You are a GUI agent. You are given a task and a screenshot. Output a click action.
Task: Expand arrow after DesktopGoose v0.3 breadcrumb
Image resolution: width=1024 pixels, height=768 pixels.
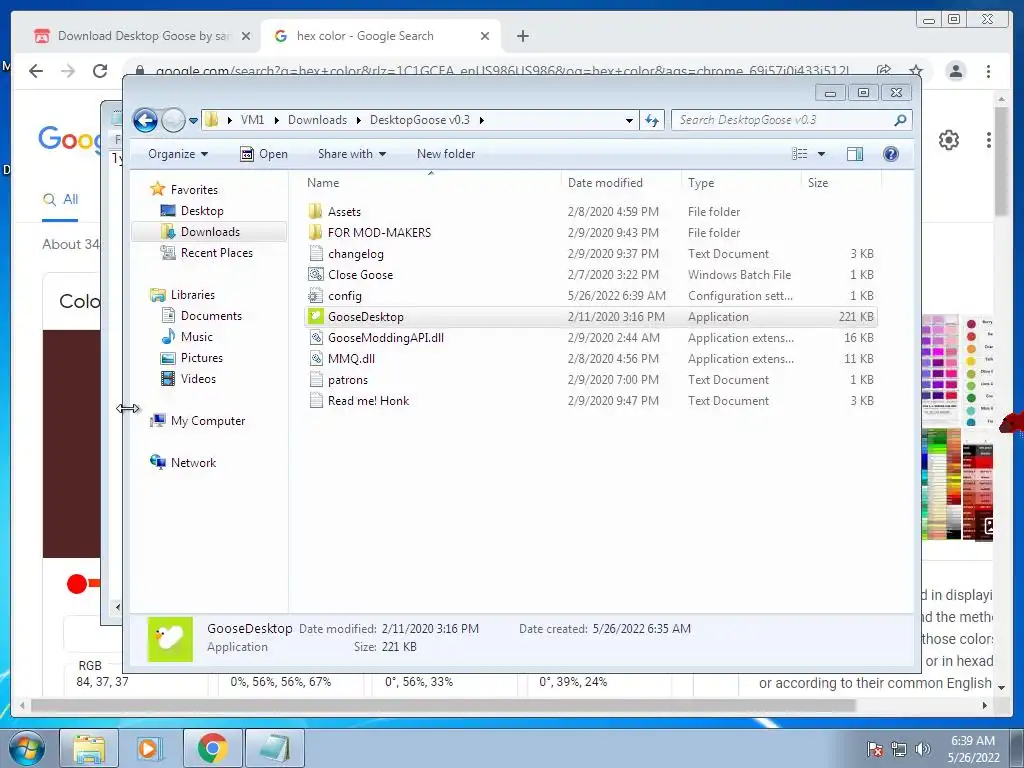tap(482, 120)
